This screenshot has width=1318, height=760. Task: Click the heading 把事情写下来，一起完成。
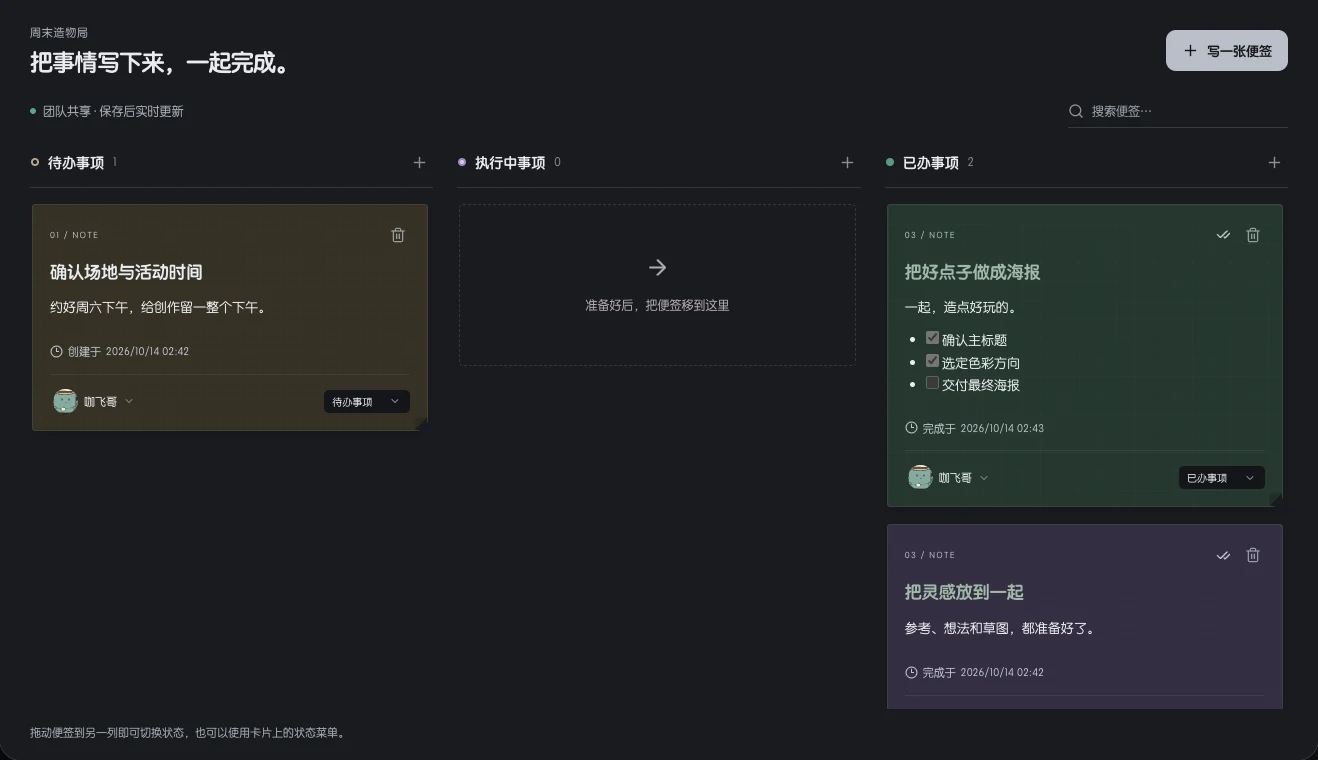[160, 62]
